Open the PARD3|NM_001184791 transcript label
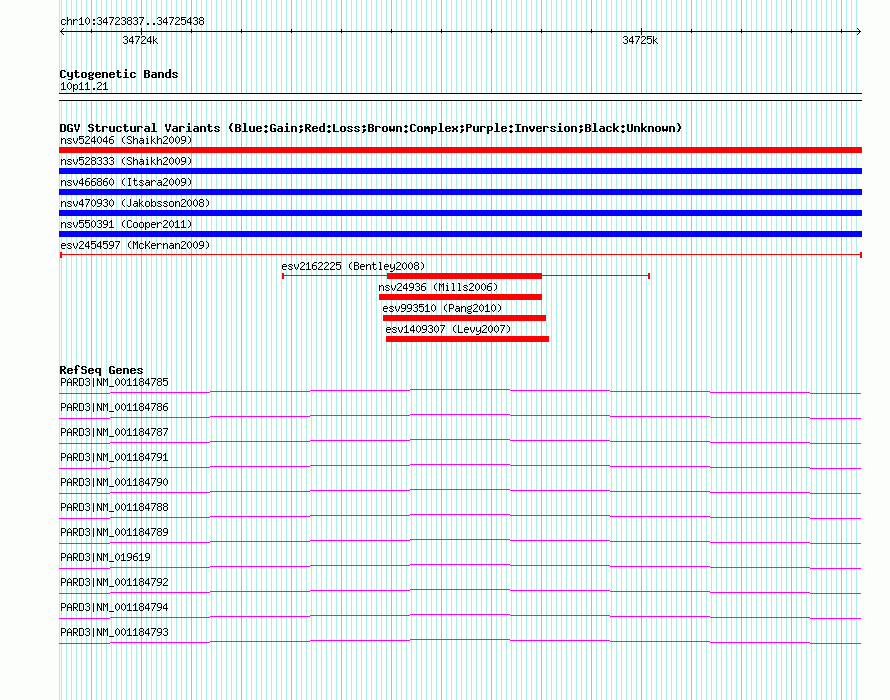890x700 pixels. [114, 458]
